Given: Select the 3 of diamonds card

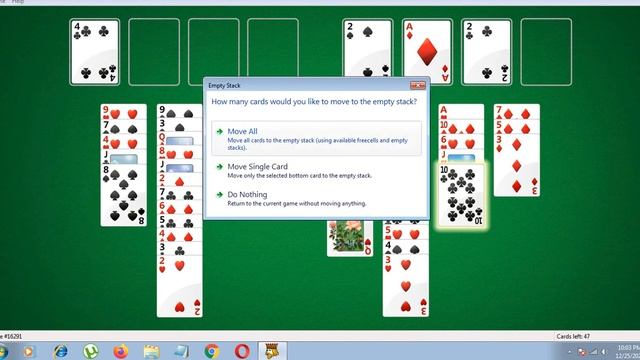Looking at the screenshot, I should 517,165.
